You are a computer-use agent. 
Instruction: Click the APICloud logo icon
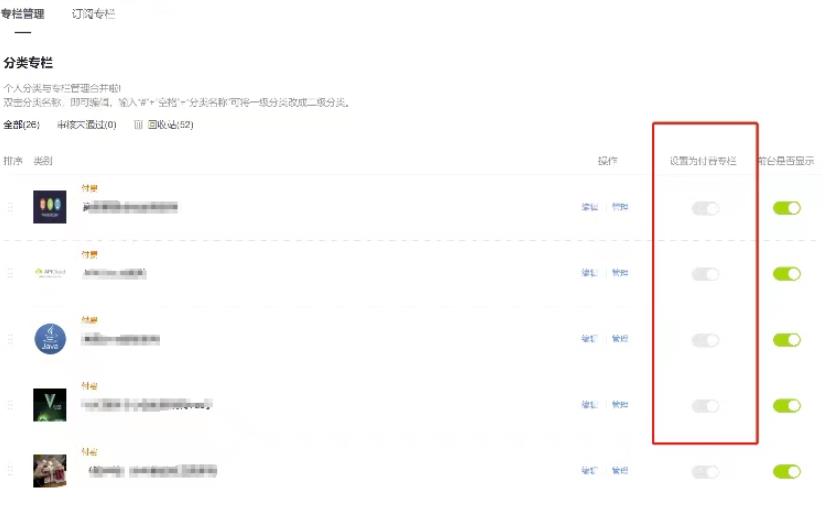click(x=50, y=273)
